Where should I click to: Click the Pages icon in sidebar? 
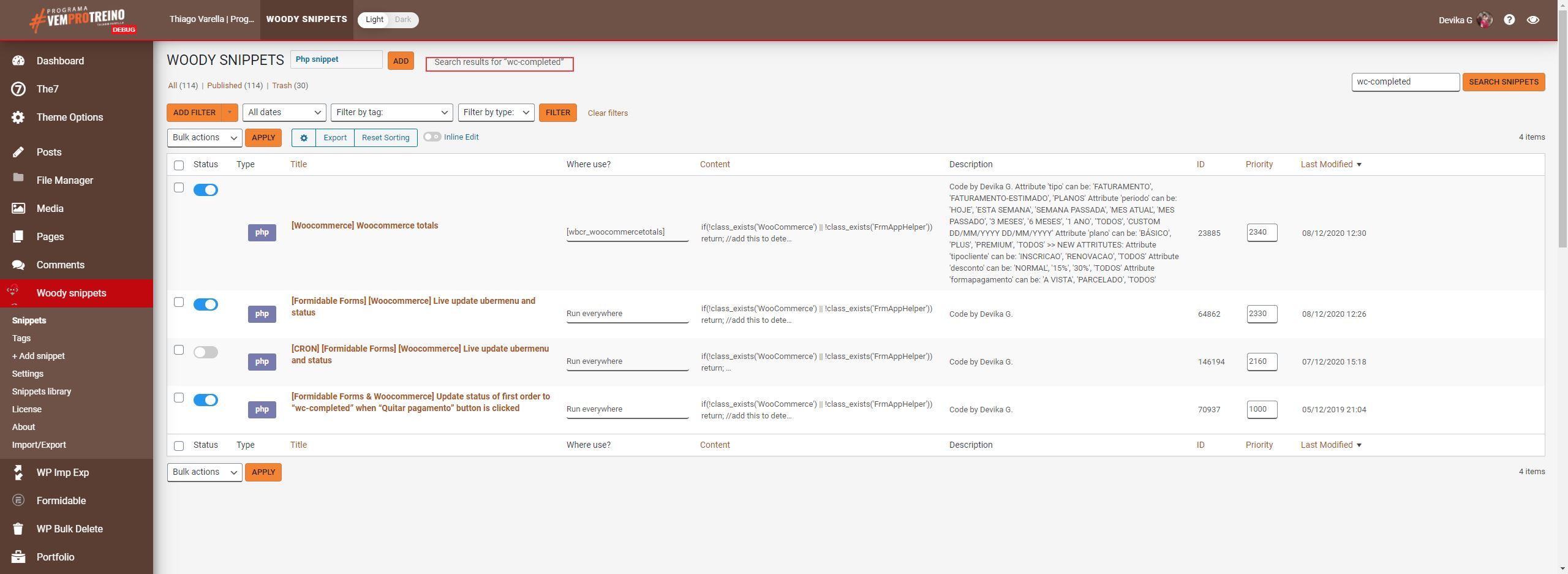coord(18,236)
